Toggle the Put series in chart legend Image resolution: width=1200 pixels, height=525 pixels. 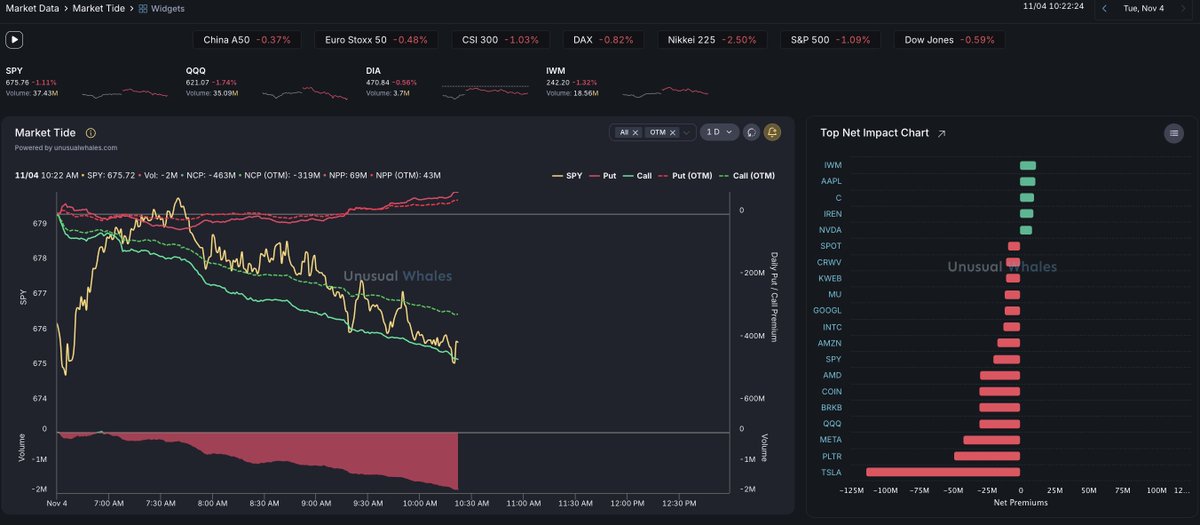coord(602,176)
